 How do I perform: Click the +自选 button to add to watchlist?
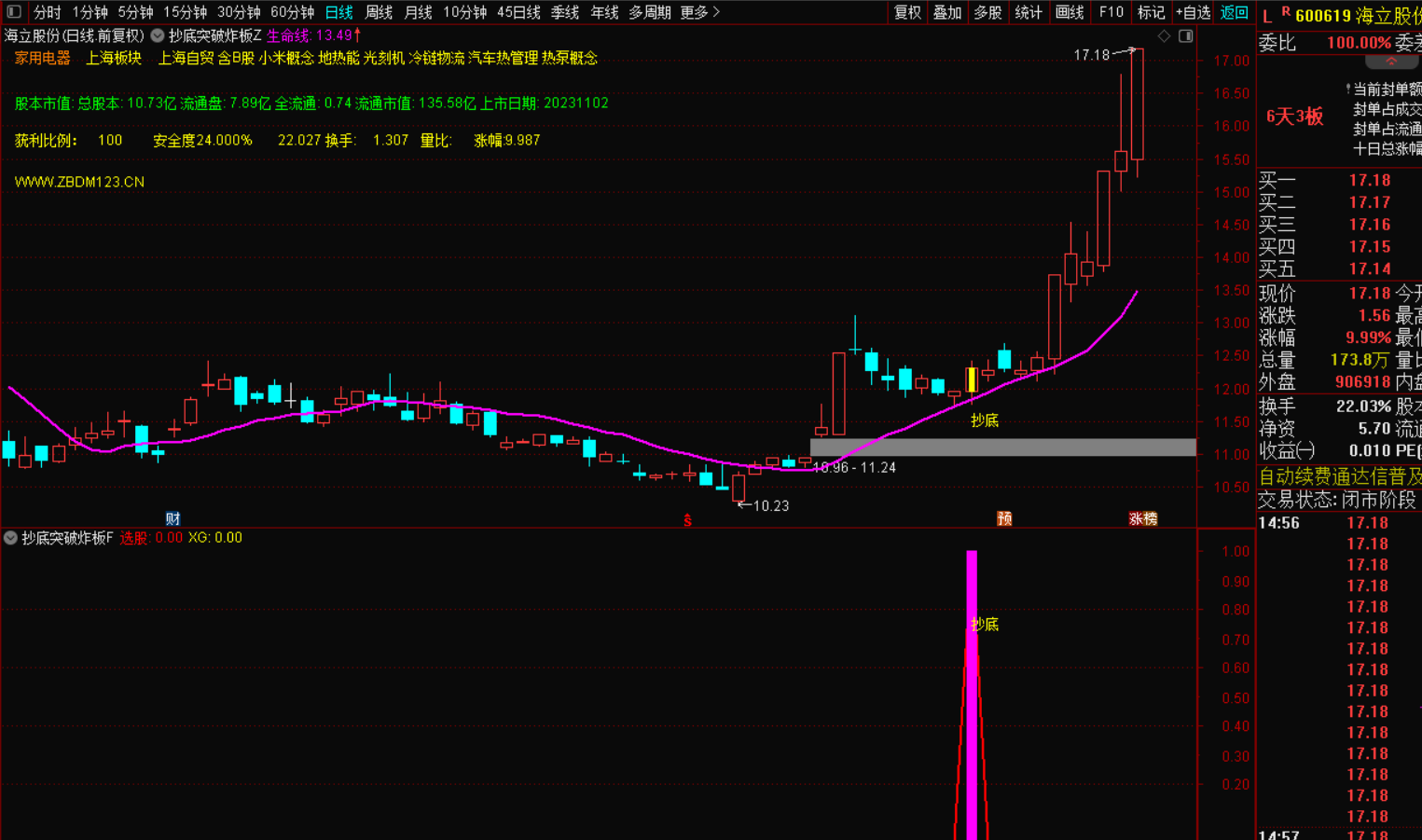(1193, 12)
